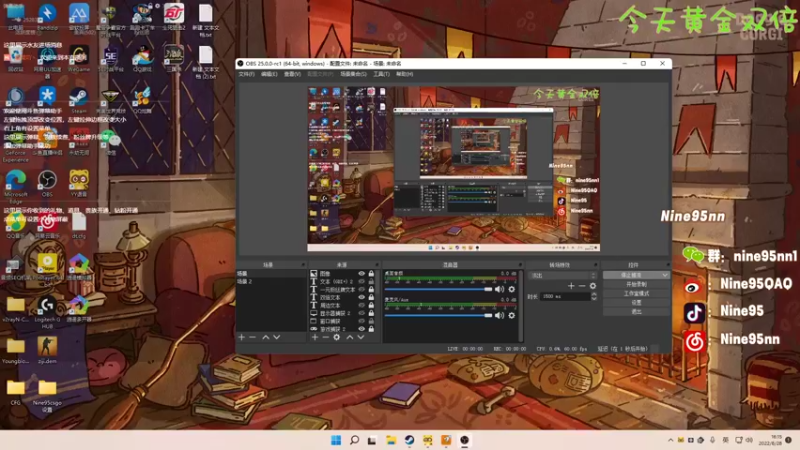Image resolution: width=800 pixels, height=450 pixels.
Task: Toggle lock for 周边文本 source
Action: (371, 305)
